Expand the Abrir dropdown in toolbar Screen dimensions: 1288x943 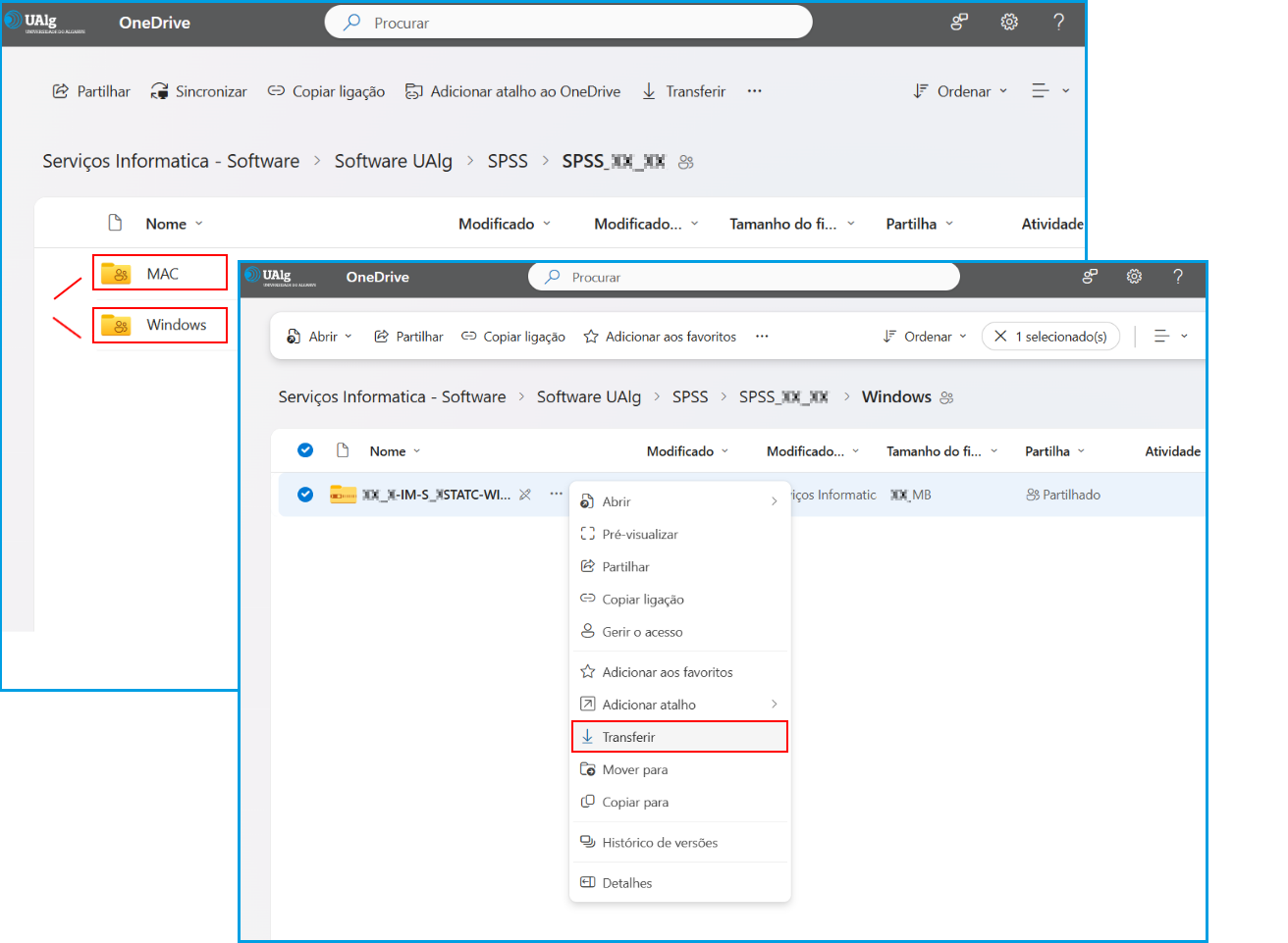(x=348, y=337)
